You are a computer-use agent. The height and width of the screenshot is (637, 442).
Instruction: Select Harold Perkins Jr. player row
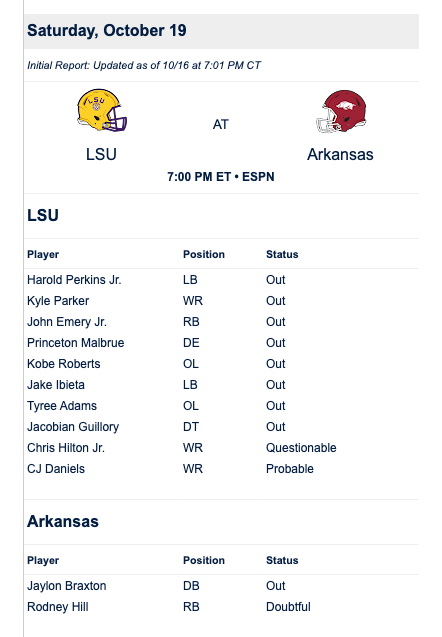pyautogui.click(x=221, y=280)
